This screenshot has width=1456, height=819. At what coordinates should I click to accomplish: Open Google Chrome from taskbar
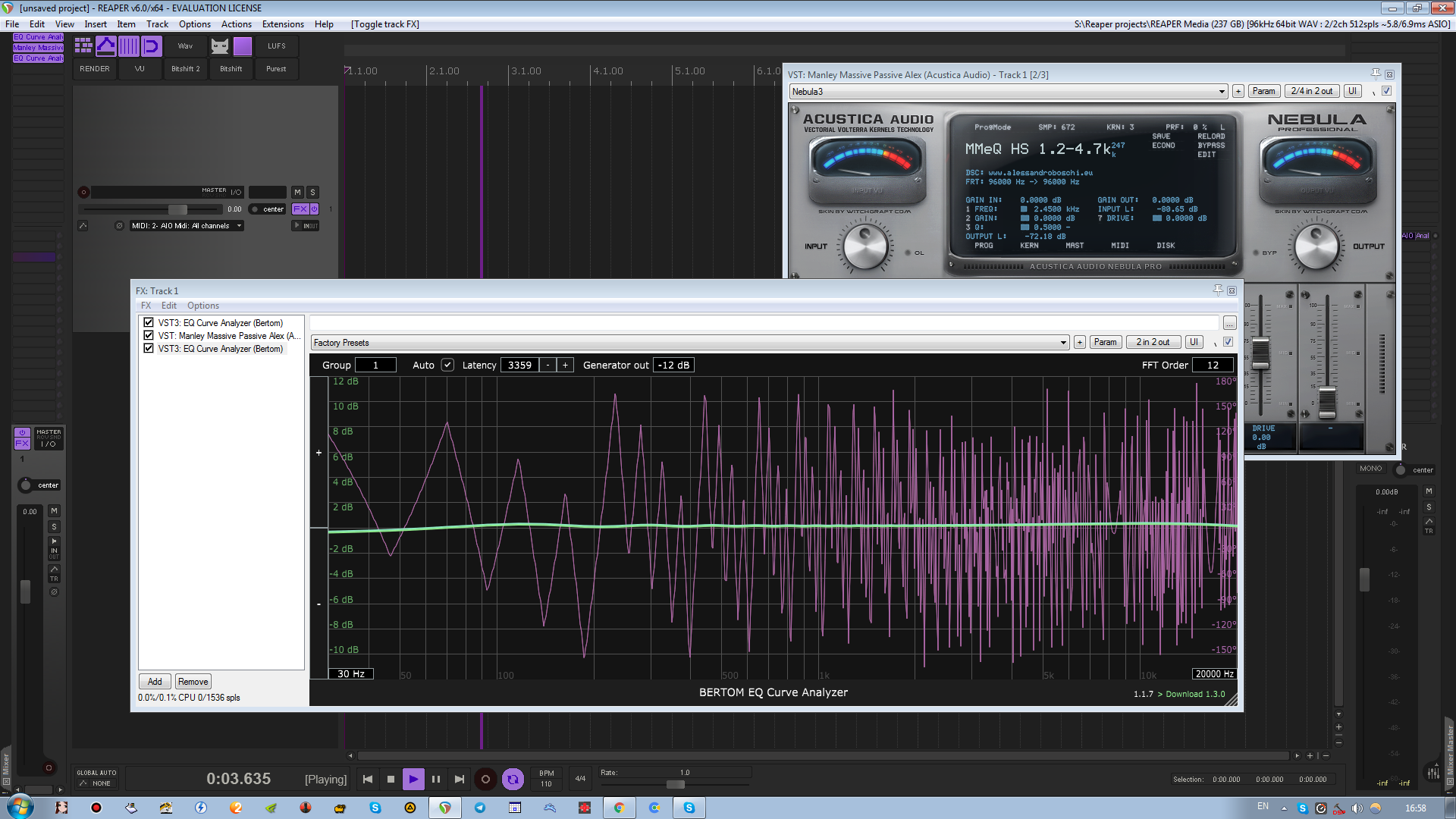point(620,808)
